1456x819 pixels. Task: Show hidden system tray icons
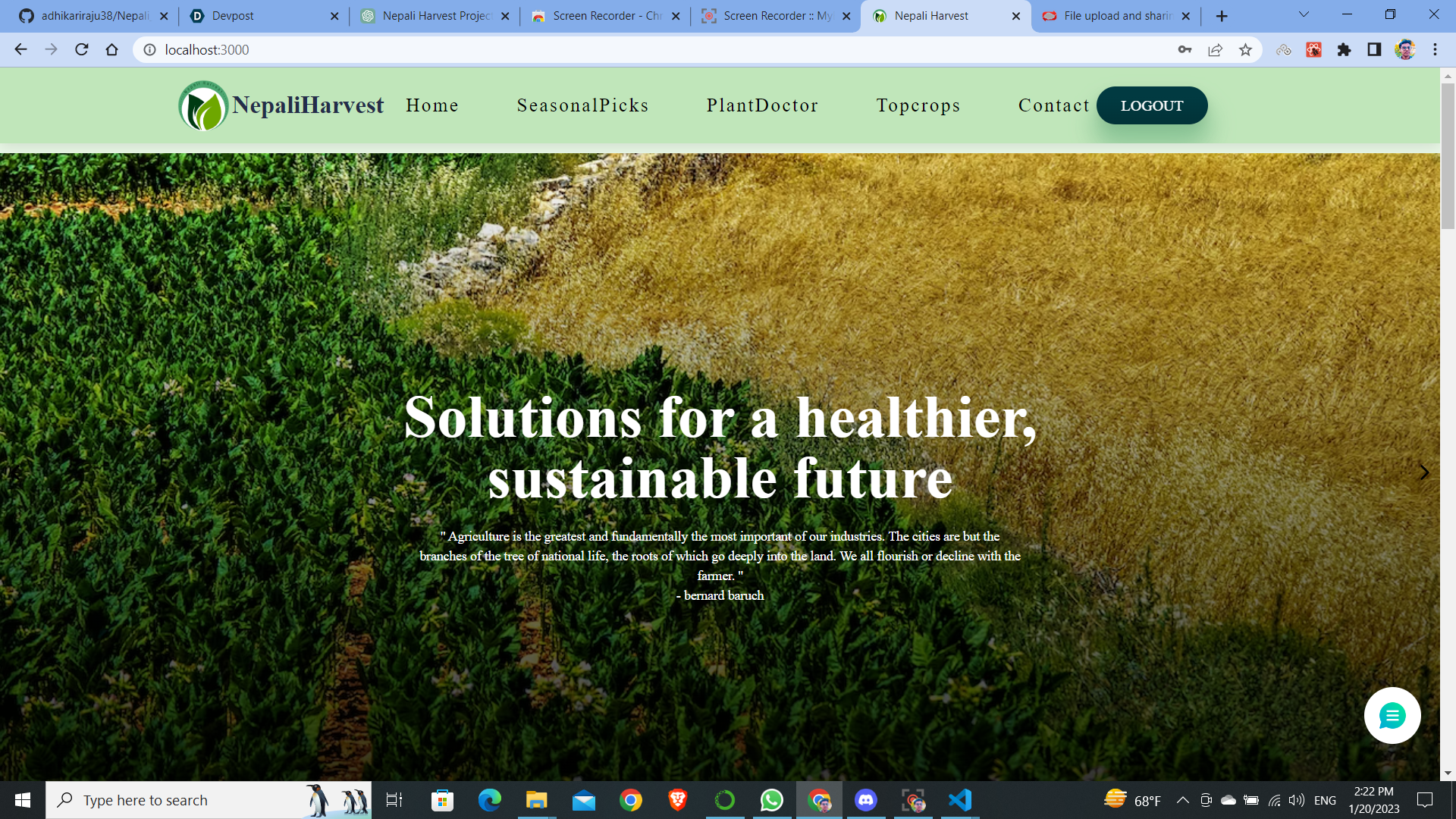1182,800
